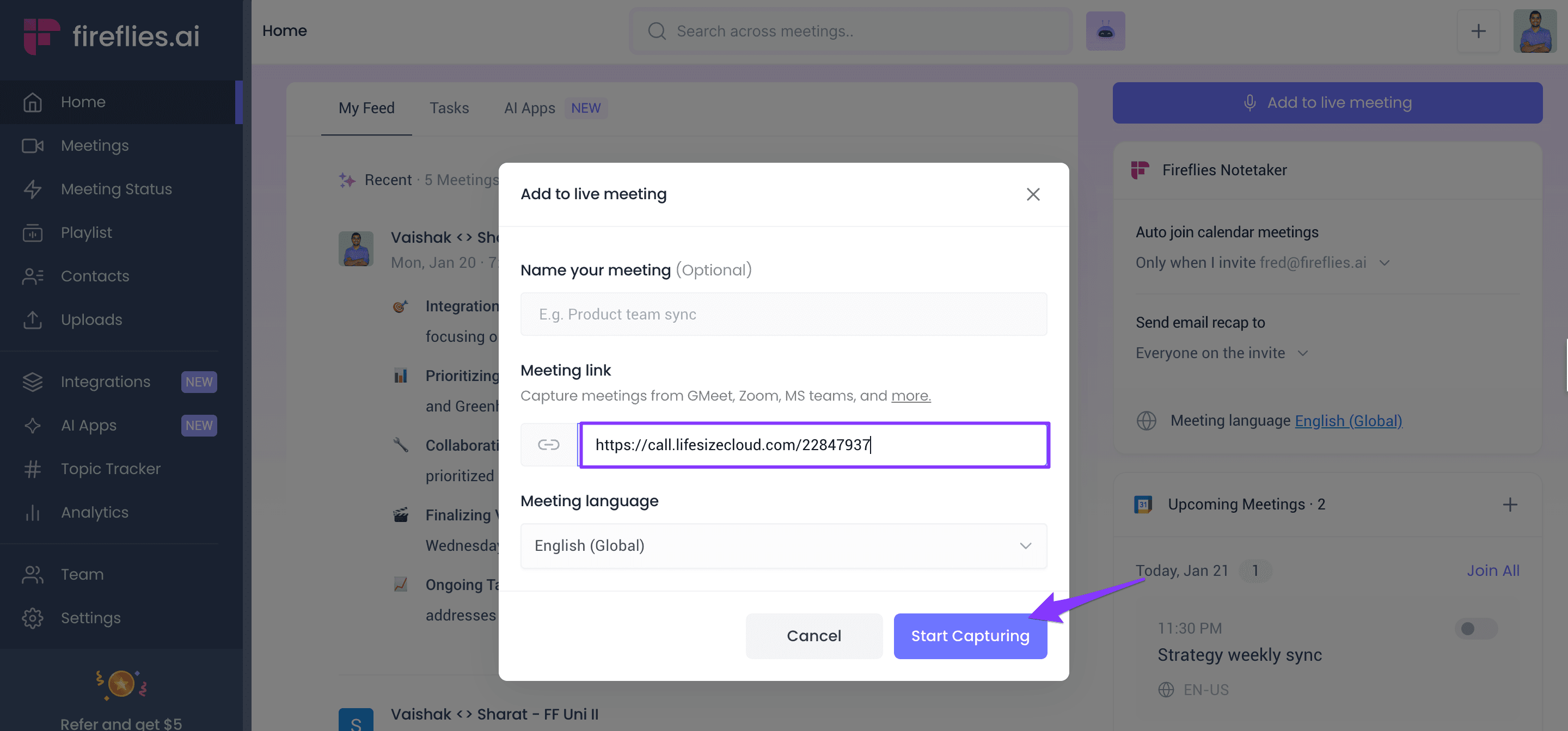Image resolution: width=1568 pixels, height=731 pixels.
Task: Click the Recent sparkle icon
Action: click(x=347, y=180)
